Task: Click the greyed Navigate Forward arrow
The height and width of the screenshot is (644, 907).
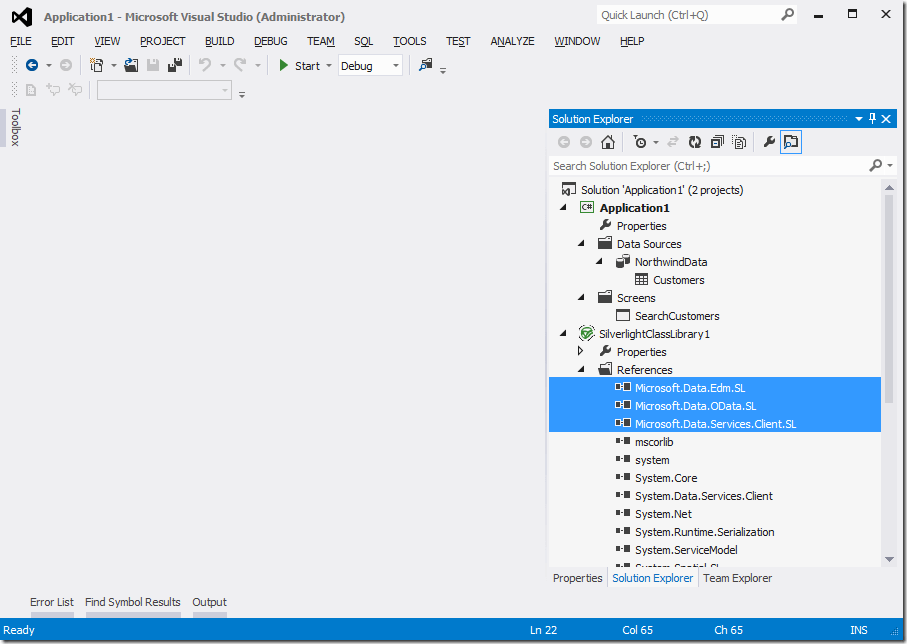Action: point(66,65)
